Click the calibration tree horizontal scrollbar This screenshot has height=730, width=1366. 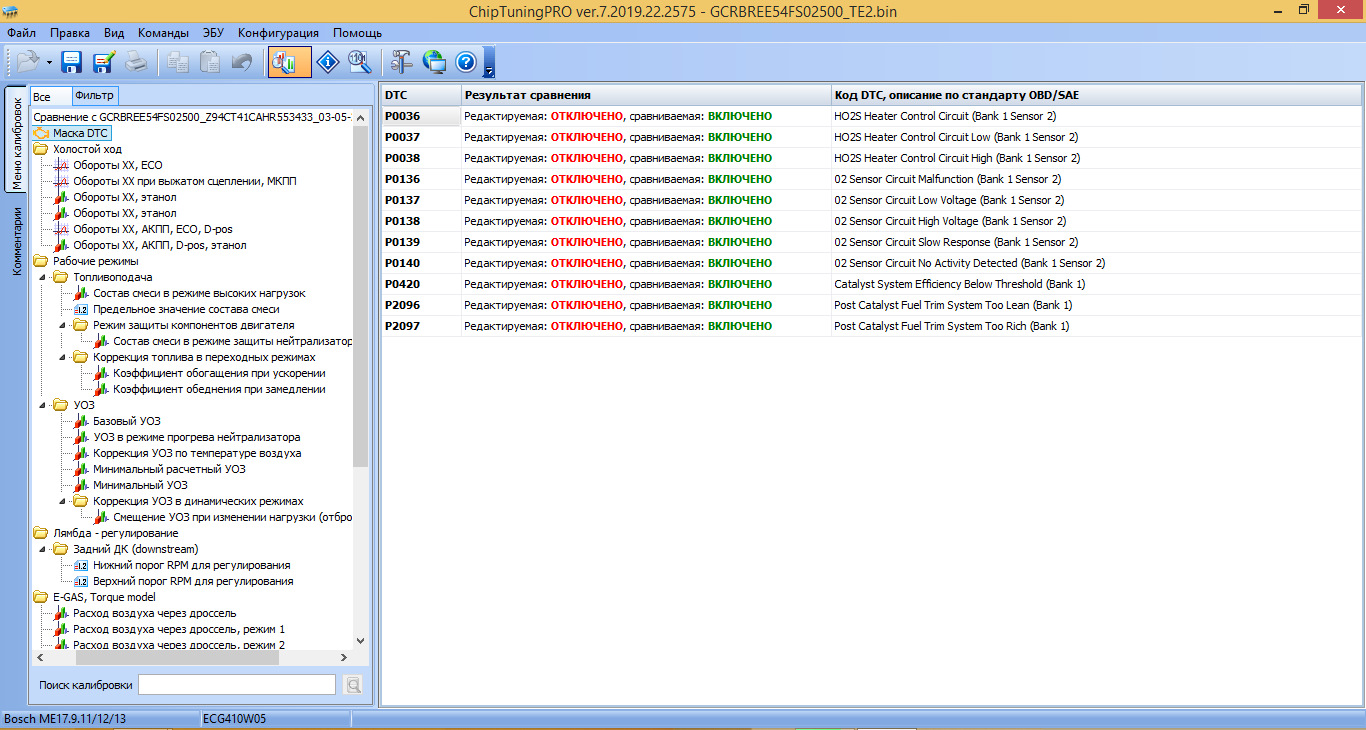point(192,657)
